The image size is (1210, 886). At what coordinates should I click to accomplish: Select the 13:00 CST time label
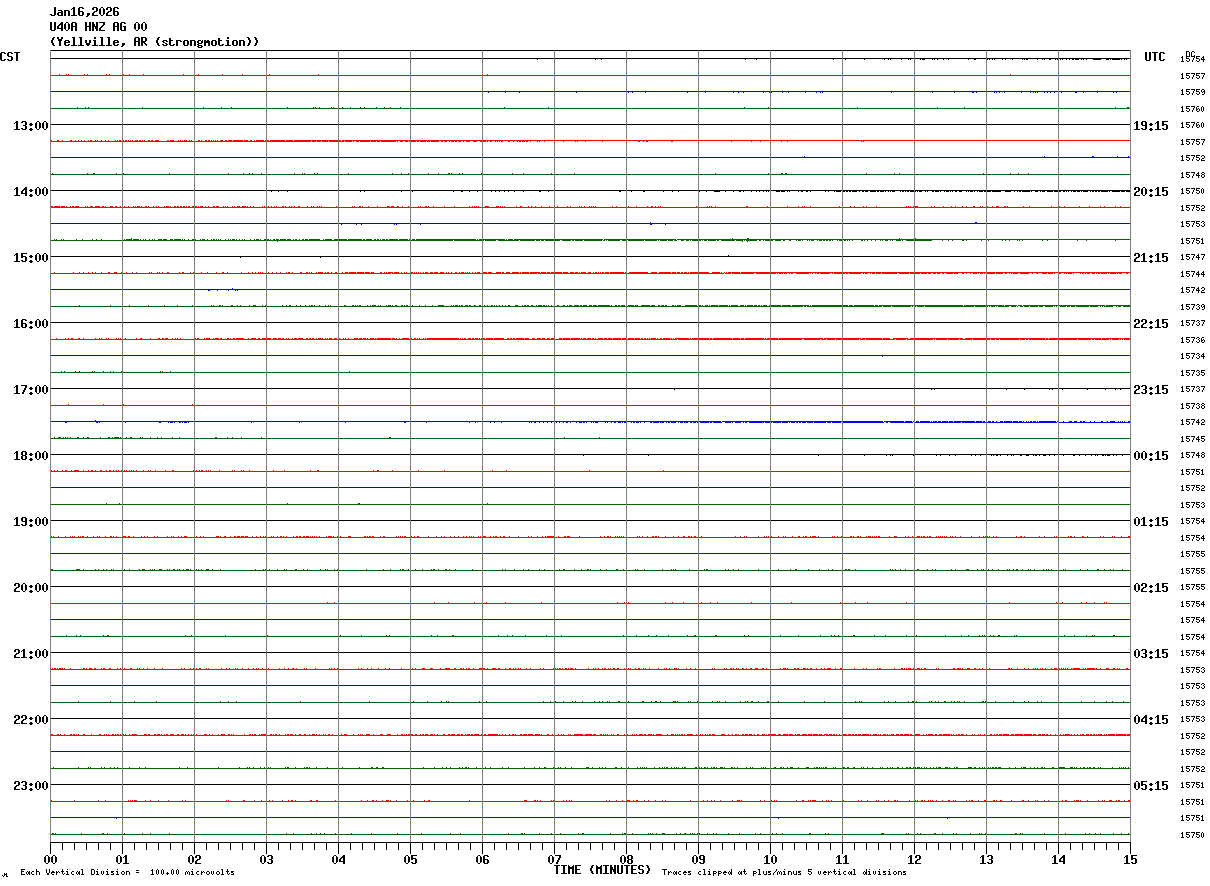tap(31, 126)
